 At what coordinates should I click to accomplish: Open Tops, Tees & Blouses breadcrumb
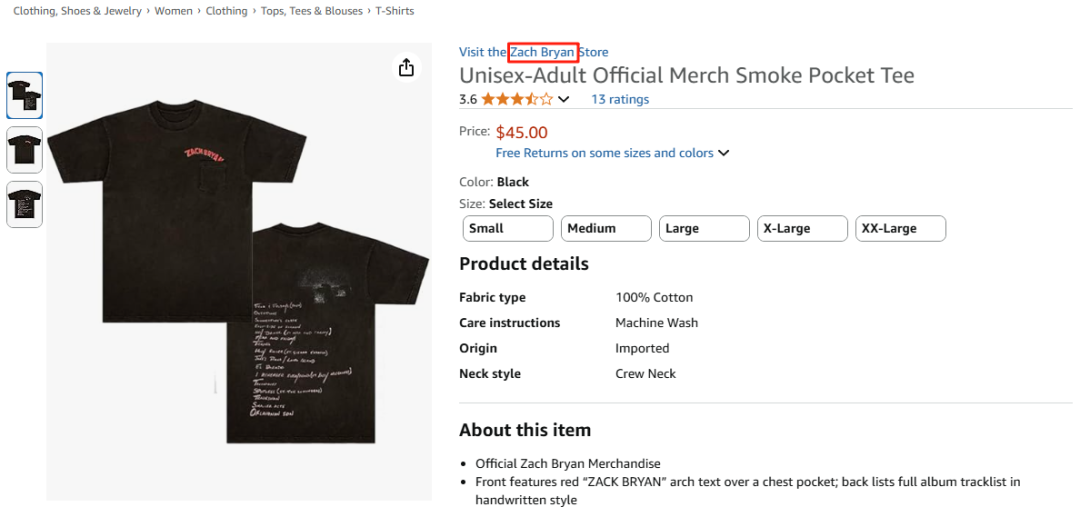point(311,11)
